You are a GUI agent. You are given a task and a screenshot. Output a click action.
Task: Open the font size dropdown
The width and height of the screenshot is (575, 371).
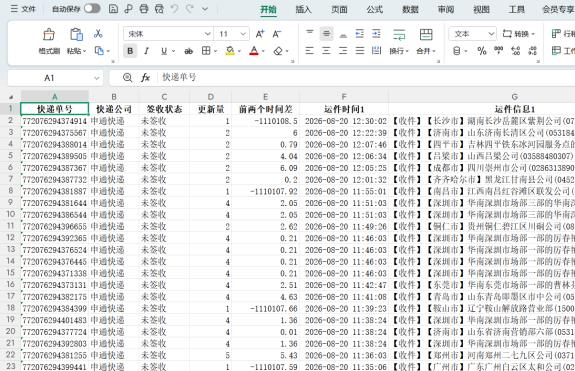pos(232,34)
